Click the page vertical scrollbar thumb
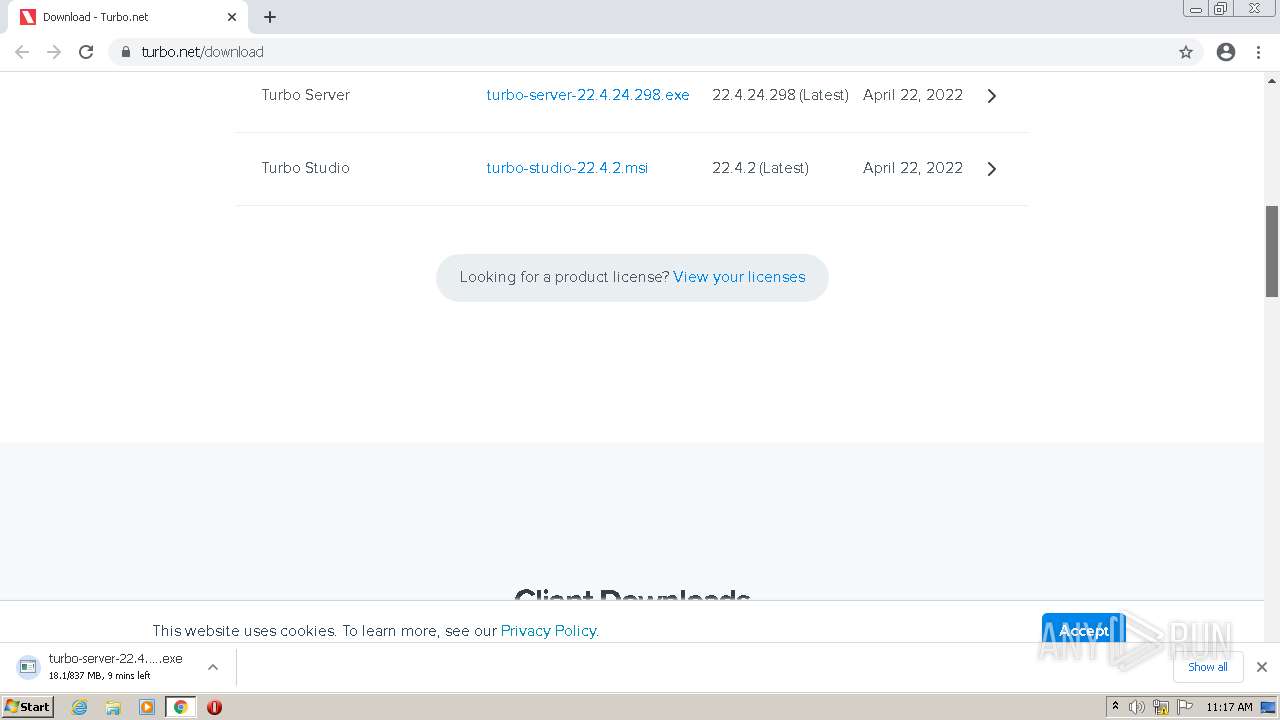This screenshot has width=1280, height=720. coord(1272,251)
